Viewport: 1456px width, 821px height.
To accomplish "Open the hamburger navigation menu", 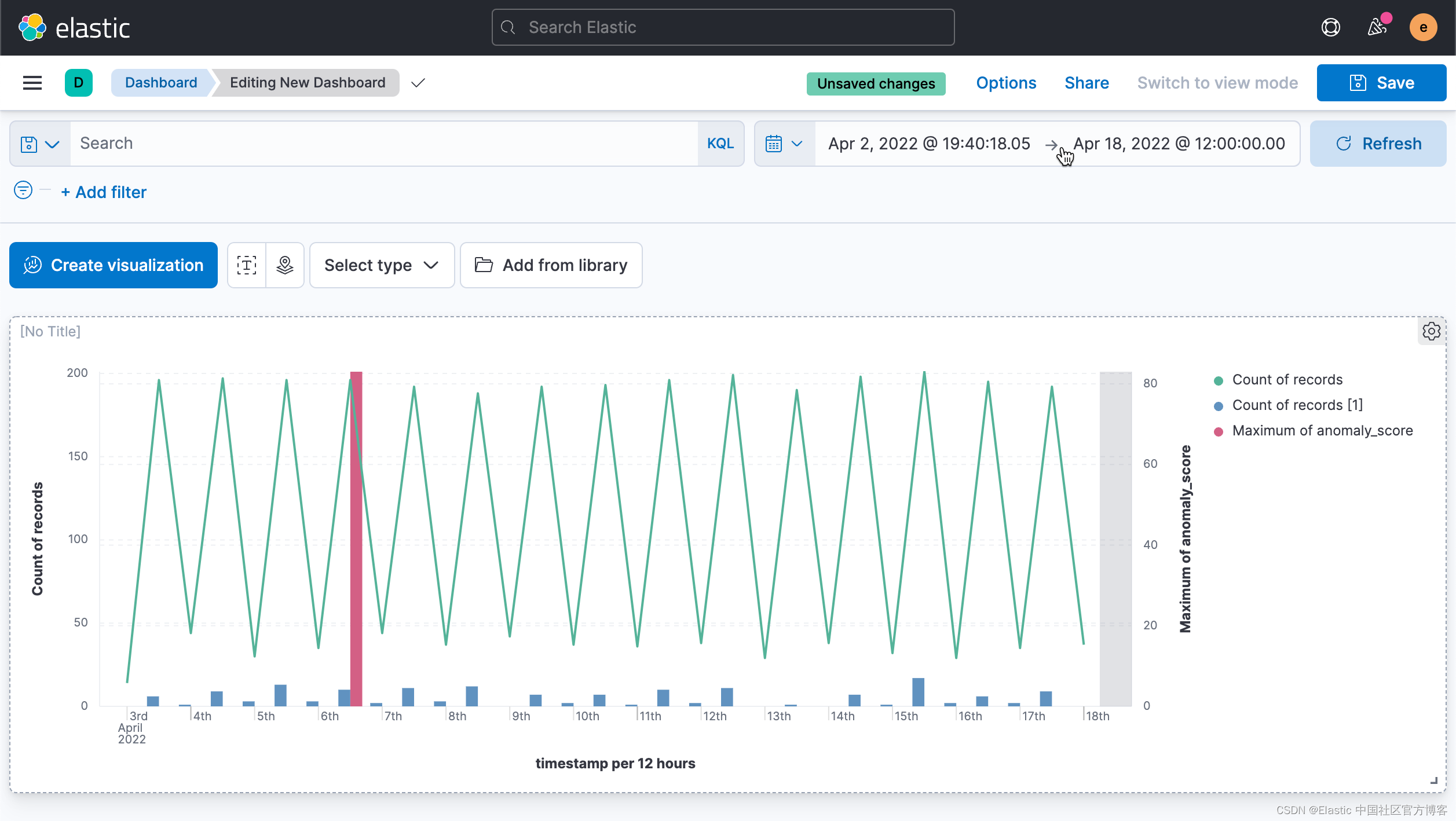I will [32, 83].
